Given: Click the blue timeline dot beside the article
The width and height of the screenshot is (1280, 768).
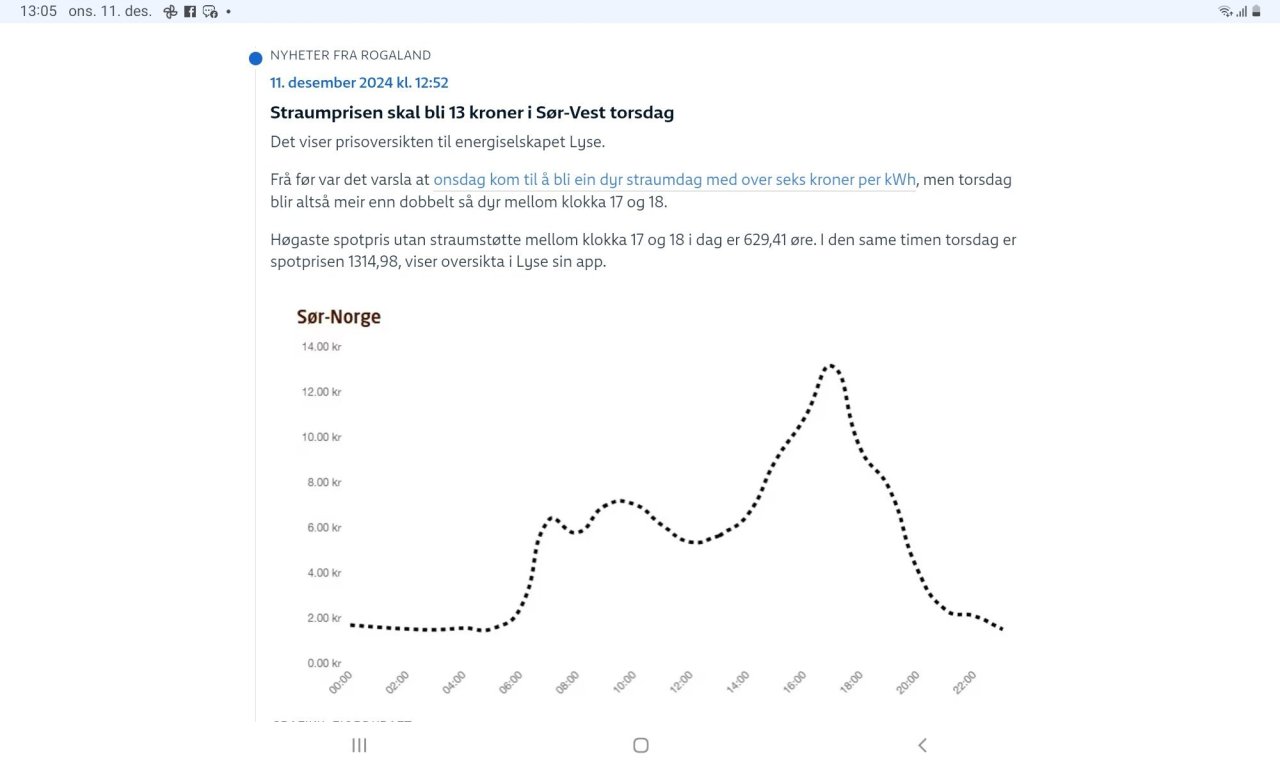Looking at the screenshot, I should 255,58.
